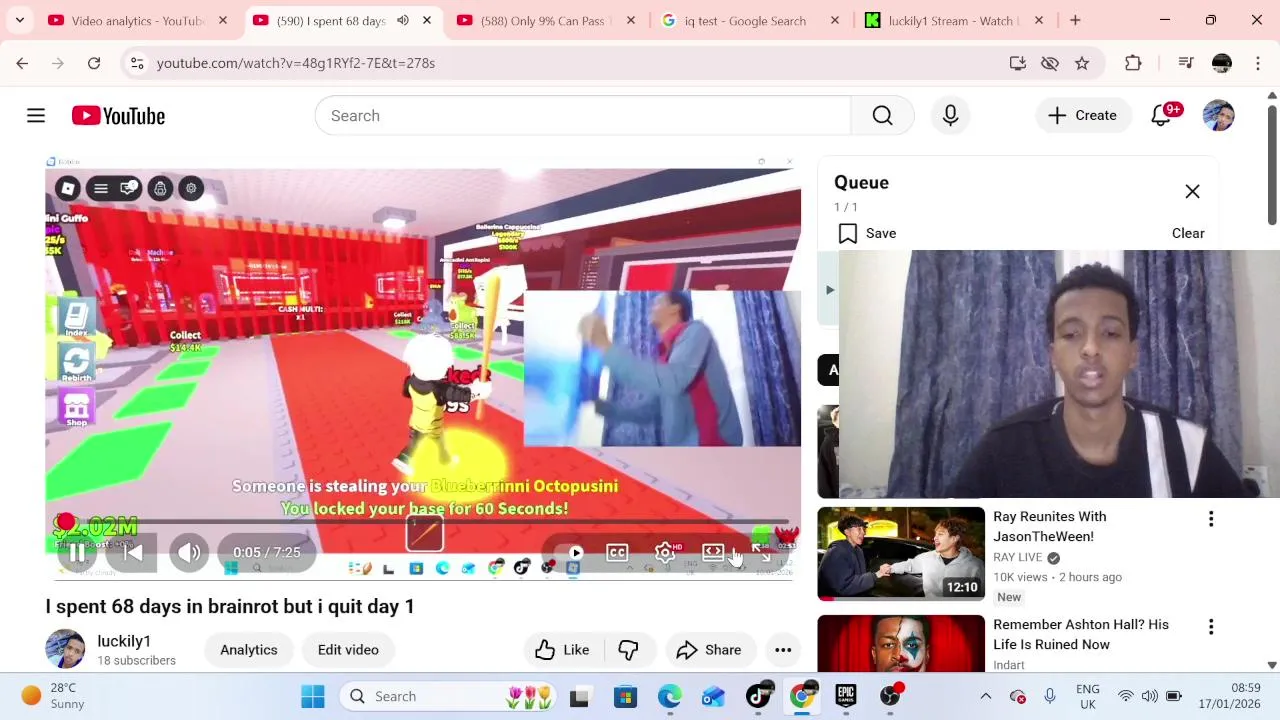1280x720 pixels.
Task: Open Chrome extensions puzzle icon
Action: coord(1133,63)
